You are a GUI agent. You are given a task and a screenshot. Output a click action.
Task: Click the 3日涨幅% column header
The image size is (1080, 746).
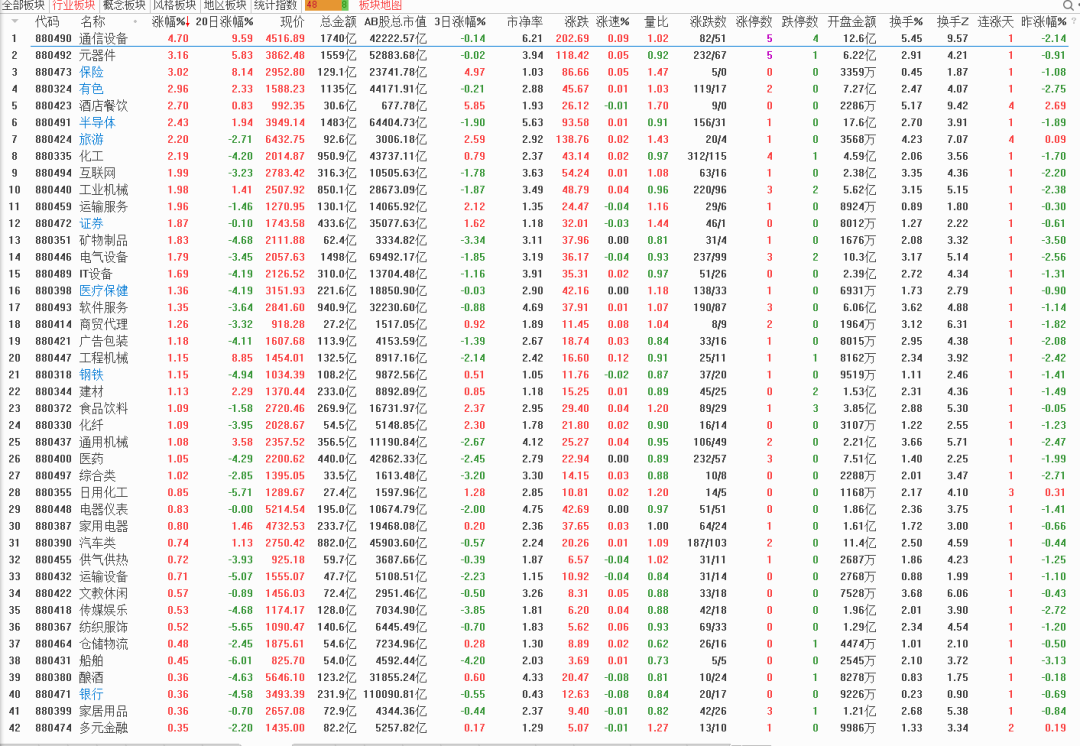pos(459,22)
